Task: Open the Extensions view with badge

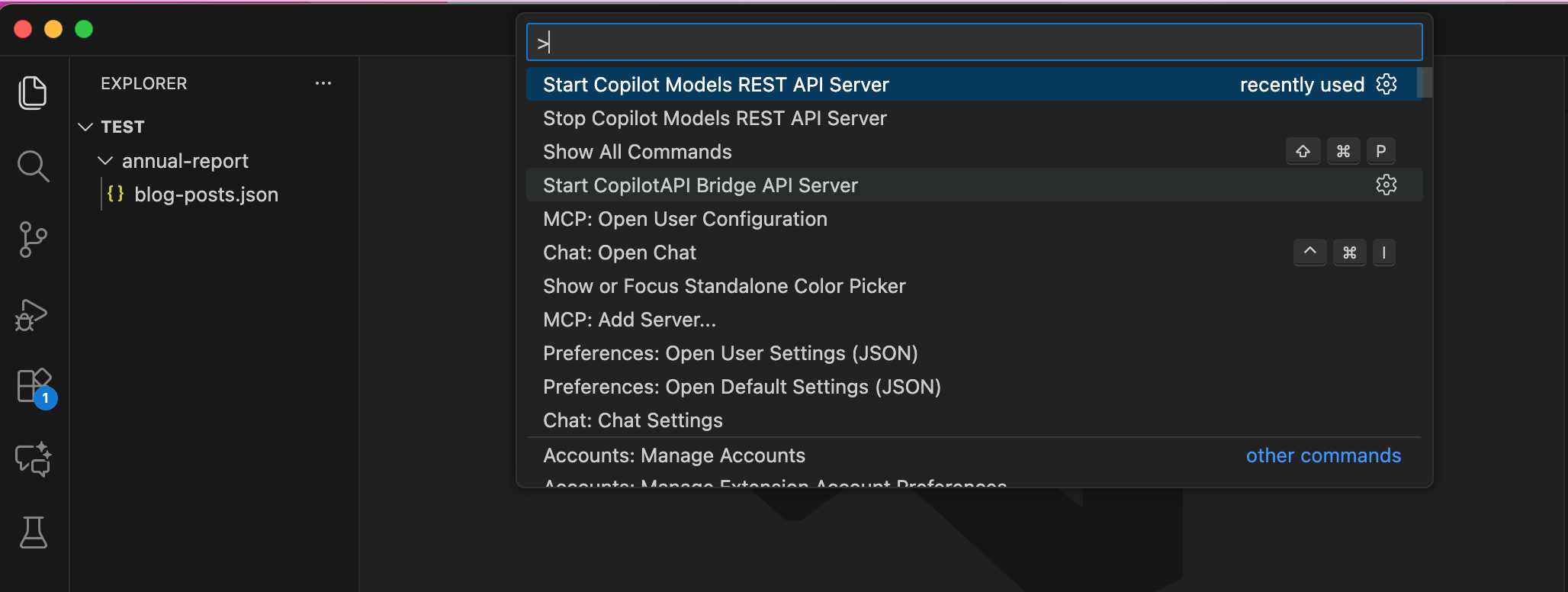Action: coord(34,386)
